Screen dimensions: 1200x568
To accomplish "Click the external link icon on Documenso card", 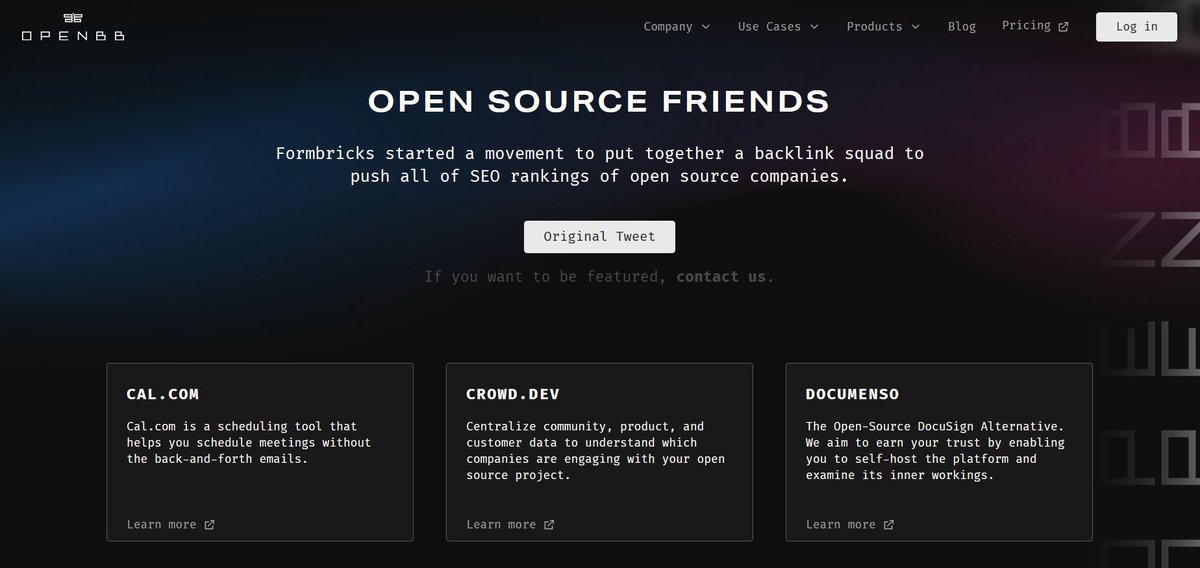I will point(889,524).
